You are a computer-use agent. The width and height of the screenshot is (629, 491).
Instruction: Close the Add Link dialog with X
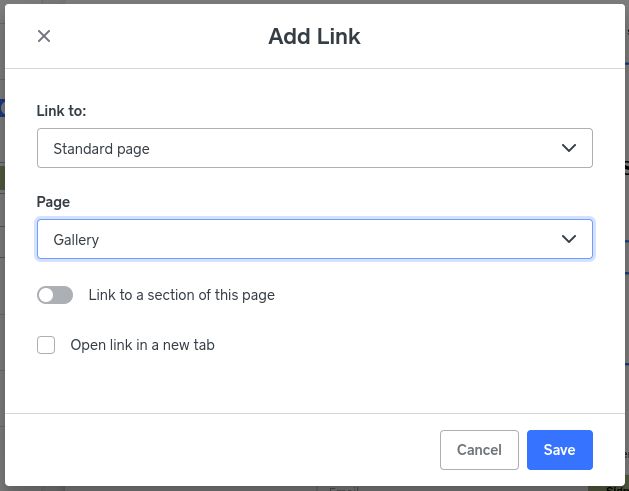[44, 37]
